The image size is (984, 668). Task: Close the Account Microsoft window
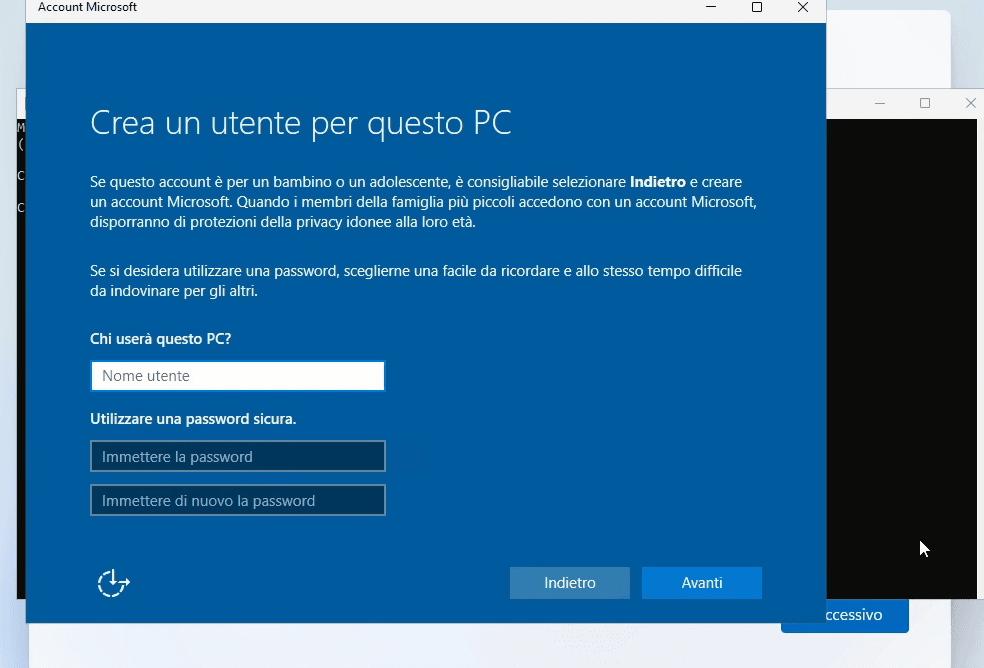[803, 8]
